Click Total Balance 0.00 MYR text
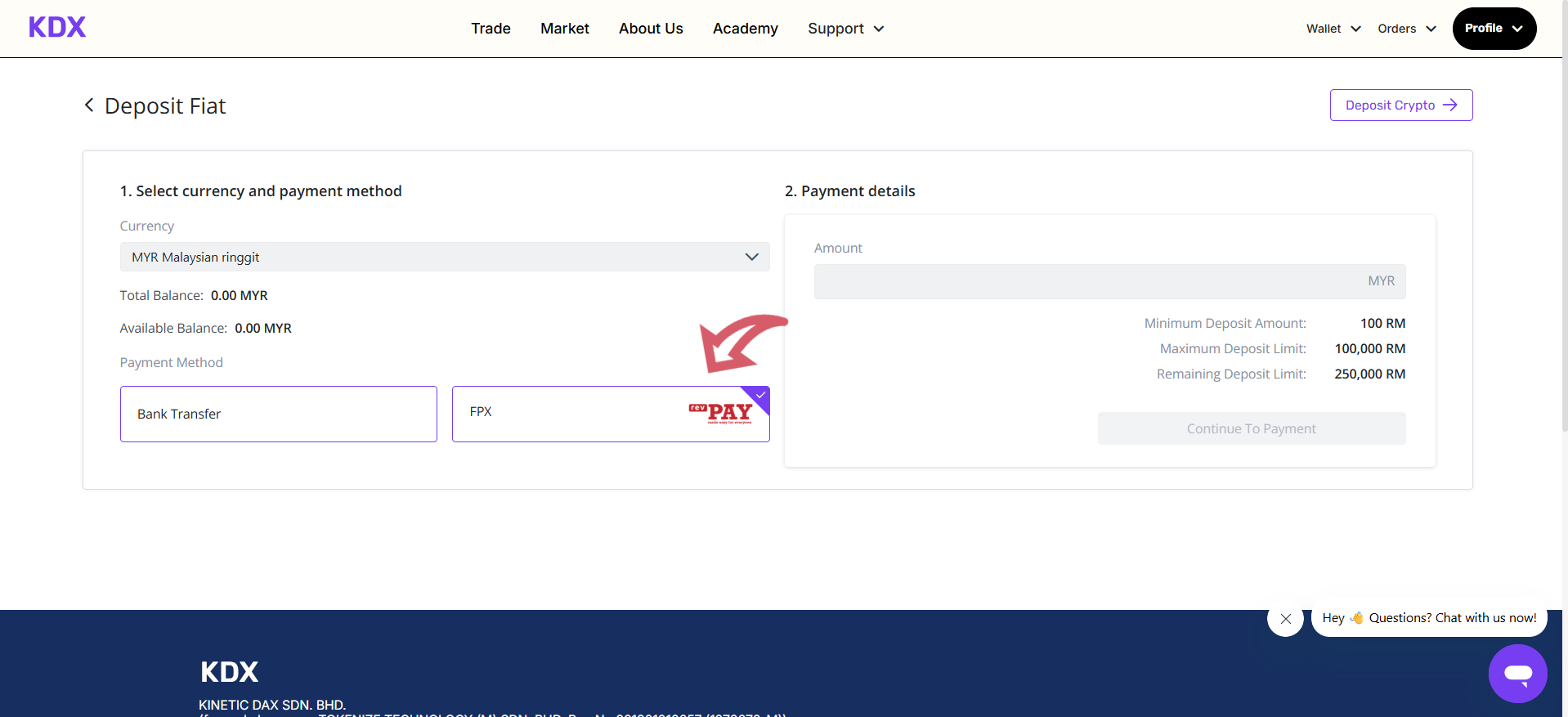Image resolution: width=1568 pixels, height=717 pixels. click(x=194, y=296)
